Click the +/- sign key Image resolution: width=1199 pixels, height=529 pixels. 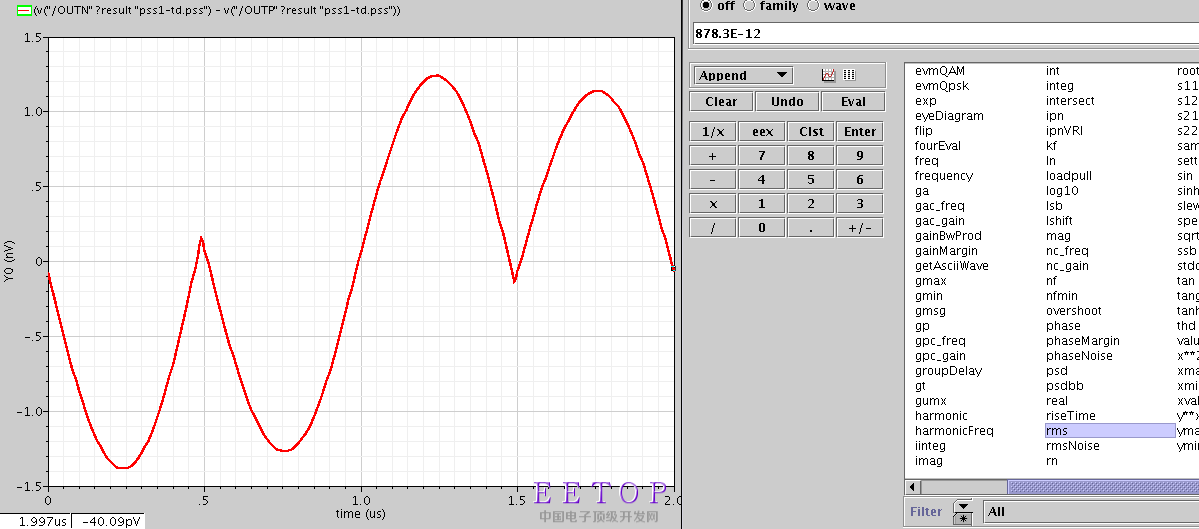[x=859, y=228]
